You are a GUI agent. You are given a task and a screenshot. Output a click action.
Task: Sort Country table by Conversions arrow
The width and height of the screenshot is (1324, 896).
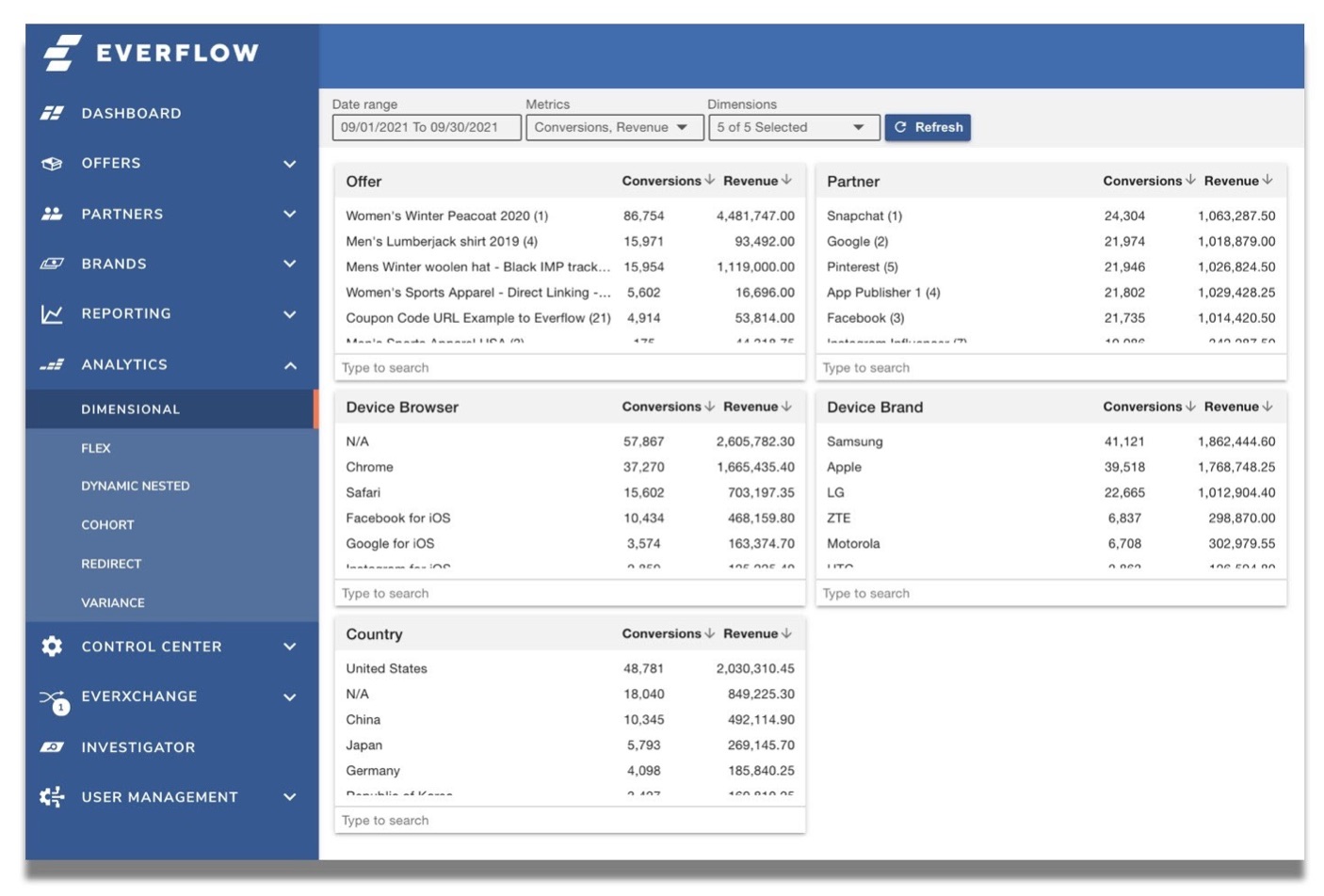point(709,632)
